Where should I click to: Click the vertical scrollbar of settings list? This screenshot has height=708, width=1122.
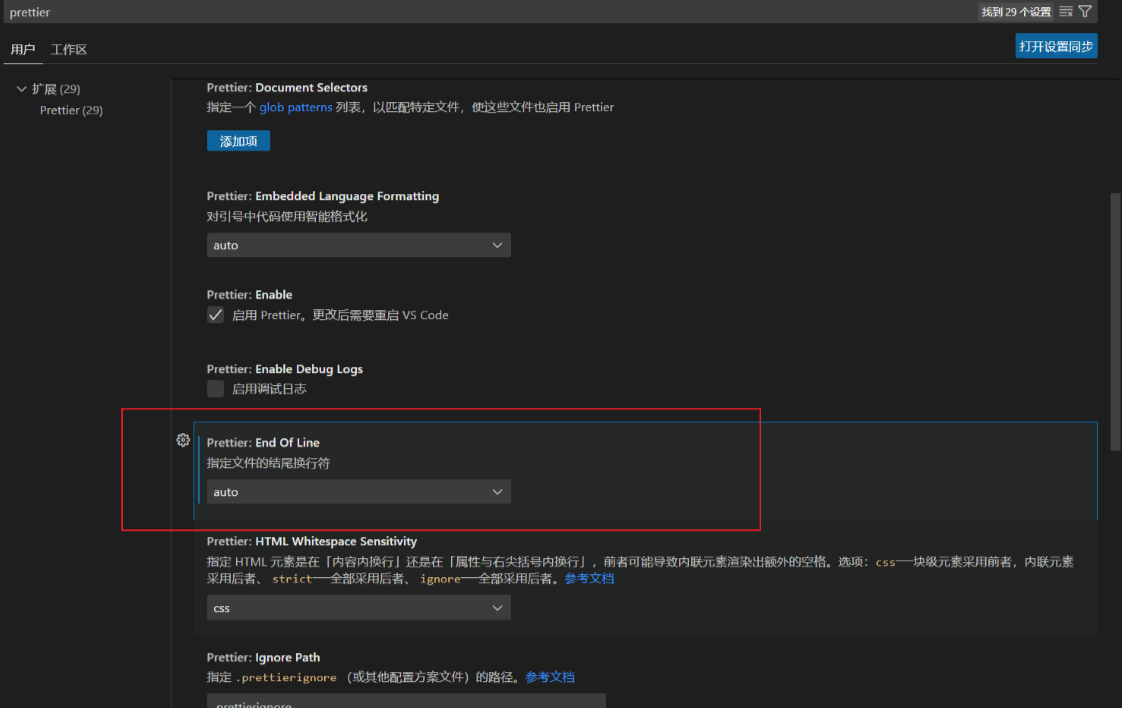click(1115, 322)
